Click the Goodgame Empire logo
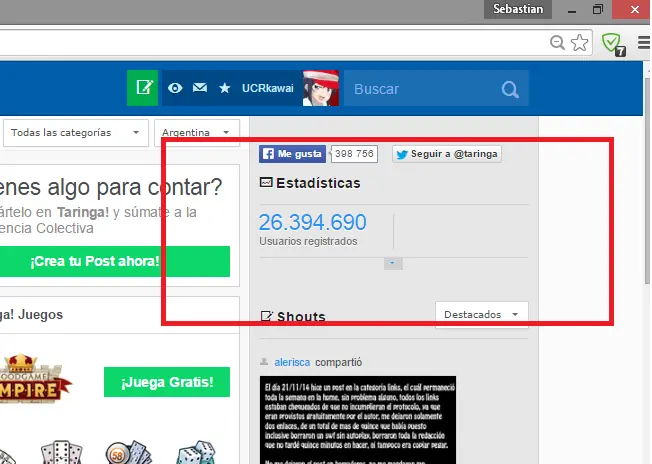 click(35, 379)
